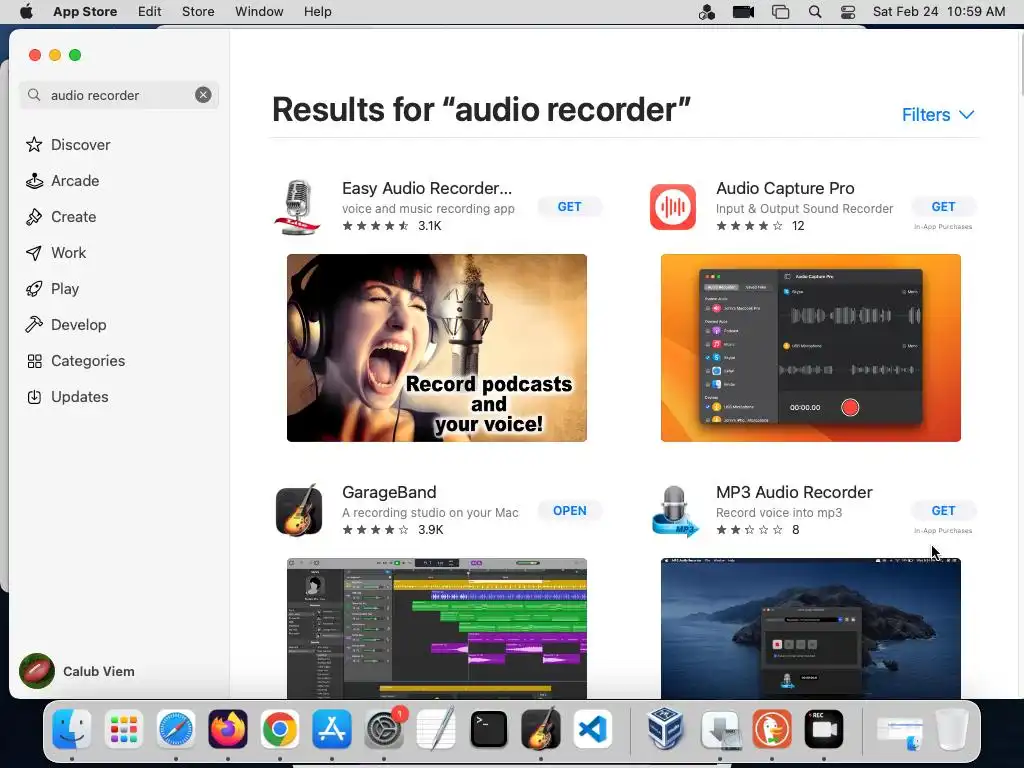Launch Firefox from the Dock
1024x768 pixels.
coord(228,729)
